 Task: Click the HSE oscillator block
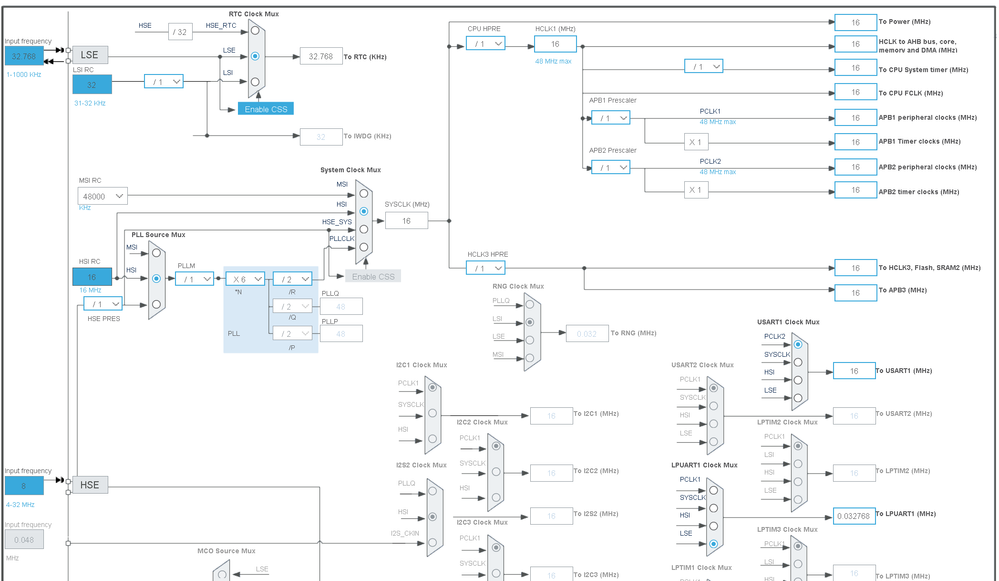pyautogui.click(x=90, y=485)
